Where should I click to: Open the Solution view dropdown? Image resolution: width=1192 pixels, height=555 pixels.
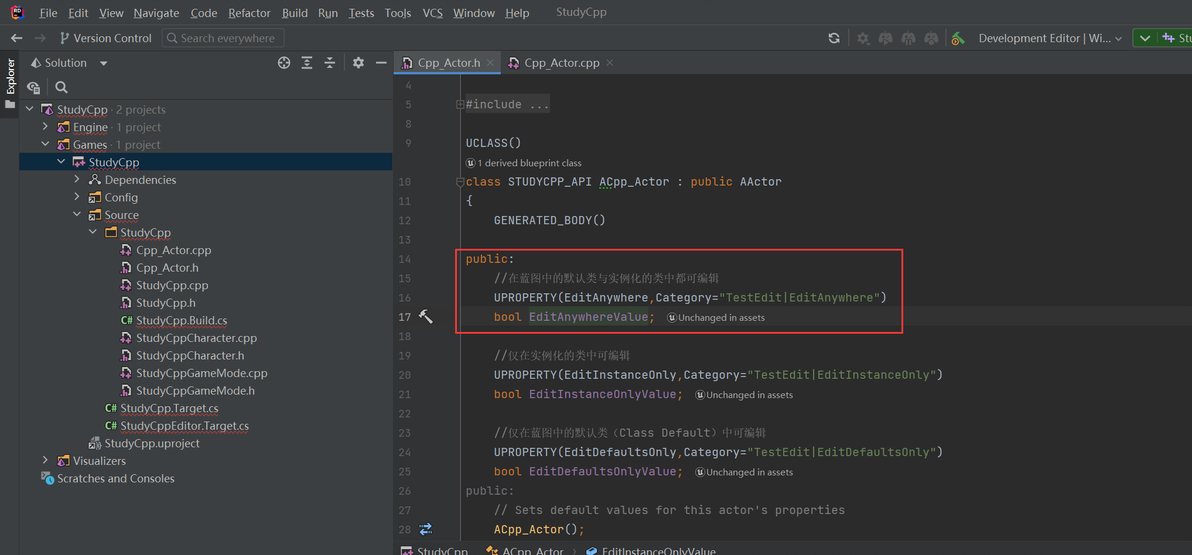[x=103, y=63]
